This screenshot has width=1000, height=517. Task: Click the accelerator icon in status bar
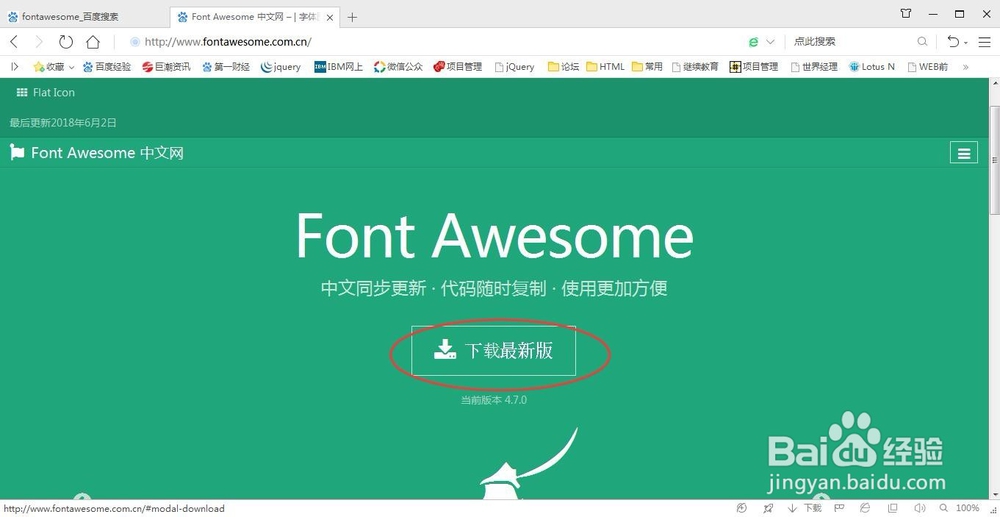click(741, 508)
